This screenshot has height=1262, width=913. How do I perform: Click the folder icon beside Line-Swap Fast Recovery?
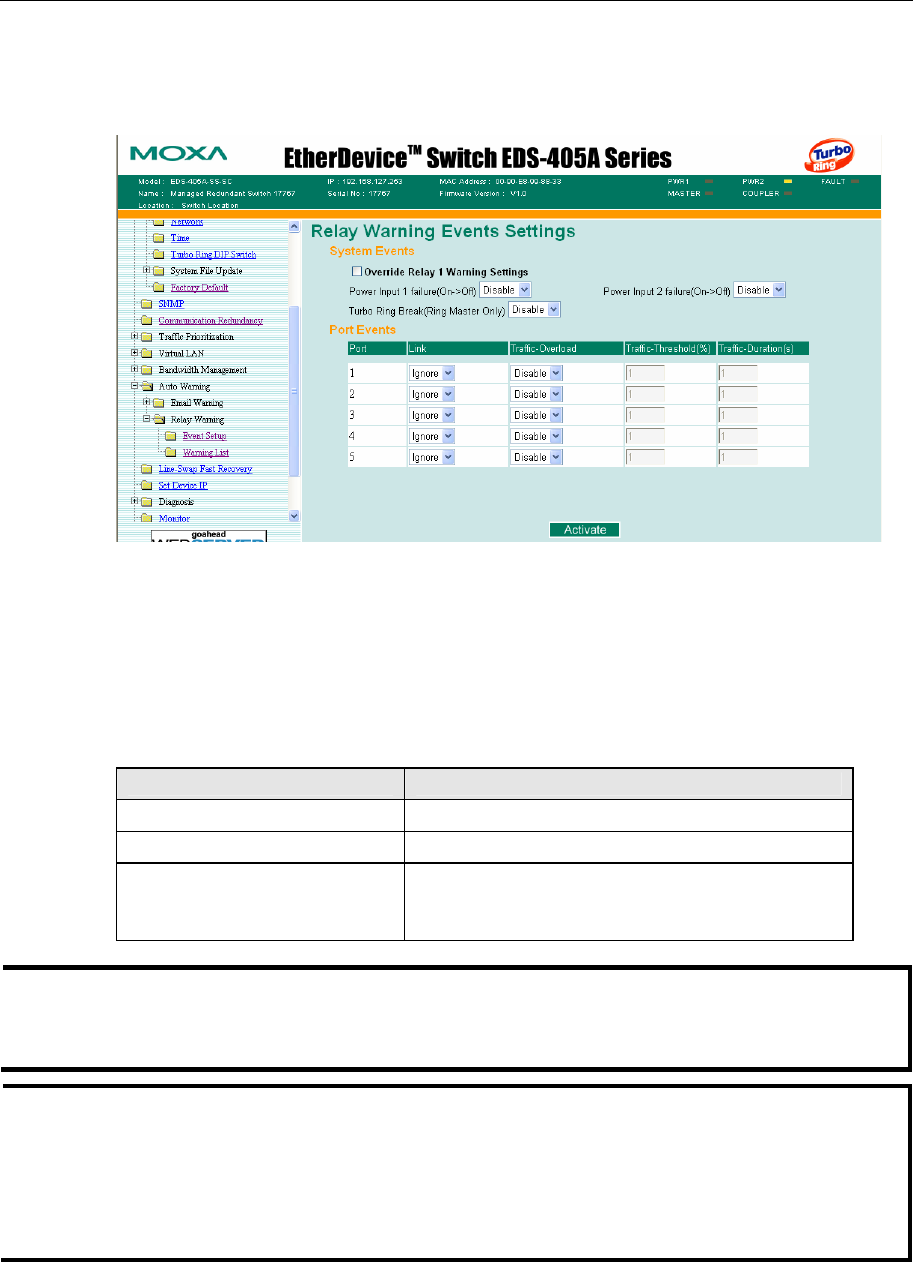pos(148,468)
